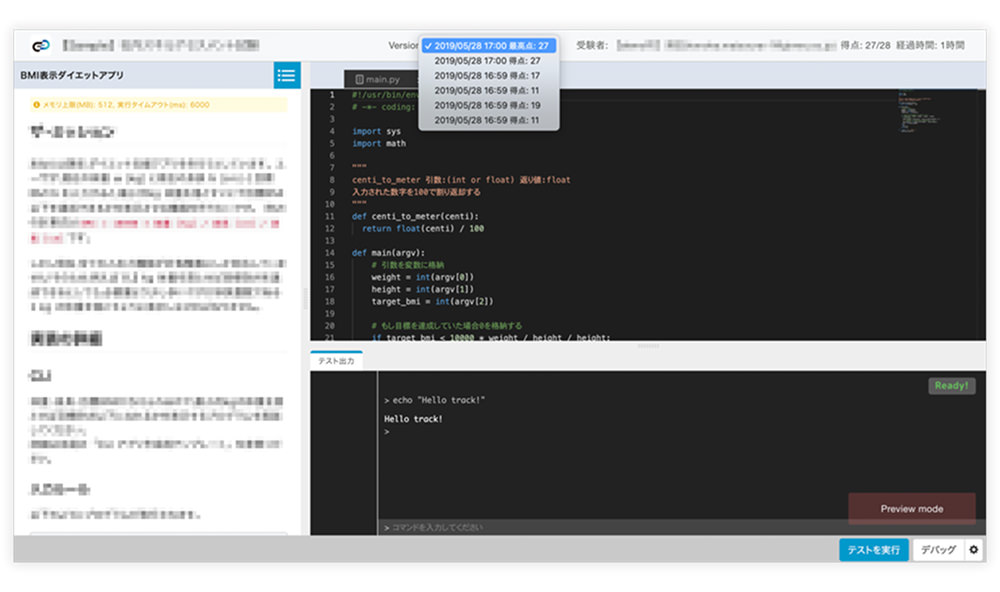The height and width of the screenshot is (592, 1000).
Task: Click the Ready! status badge
Action: tap(951, 386)
